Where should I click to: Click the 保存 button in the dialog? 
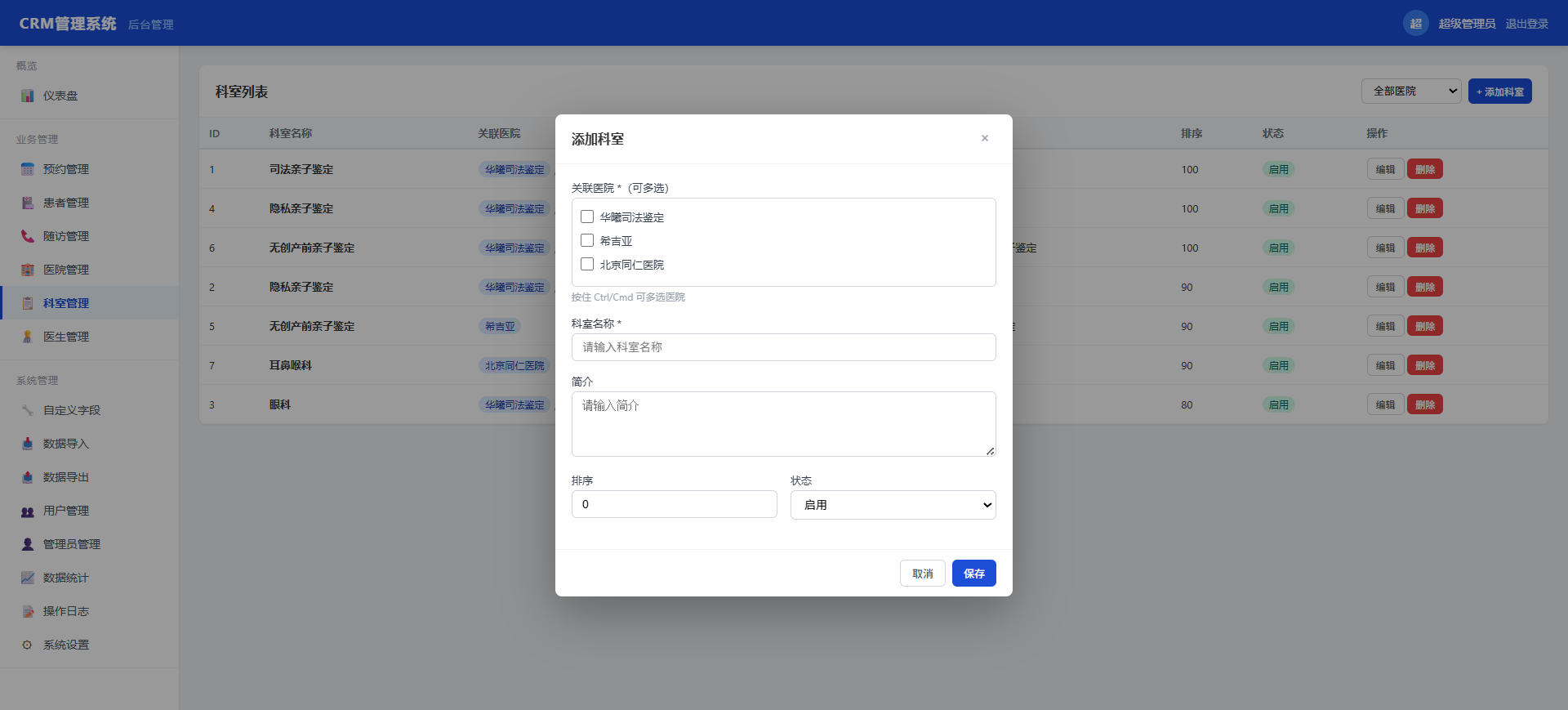tap(973, 574)
